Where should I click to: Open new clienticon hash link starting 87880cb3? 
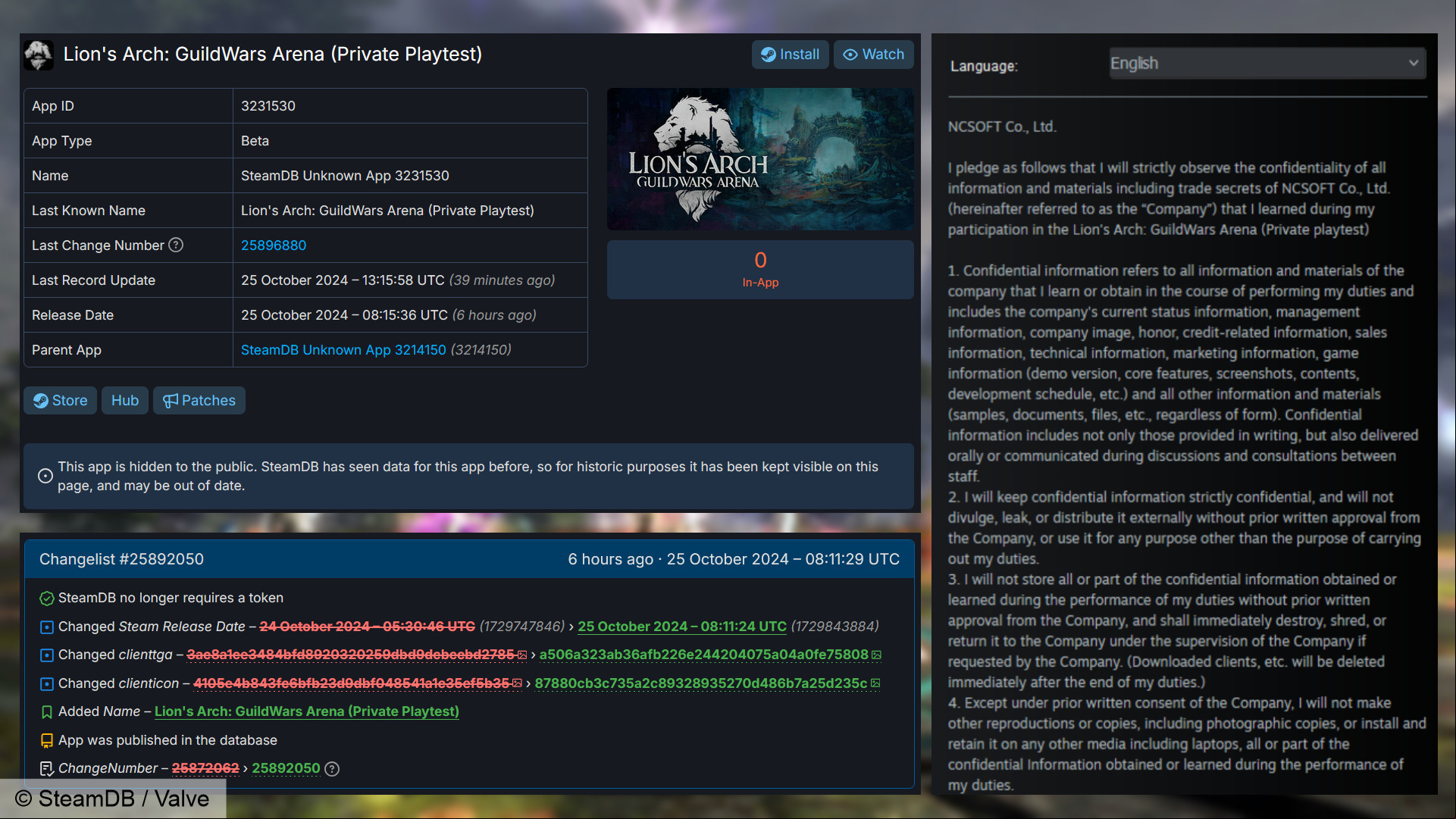pos(700,683)
